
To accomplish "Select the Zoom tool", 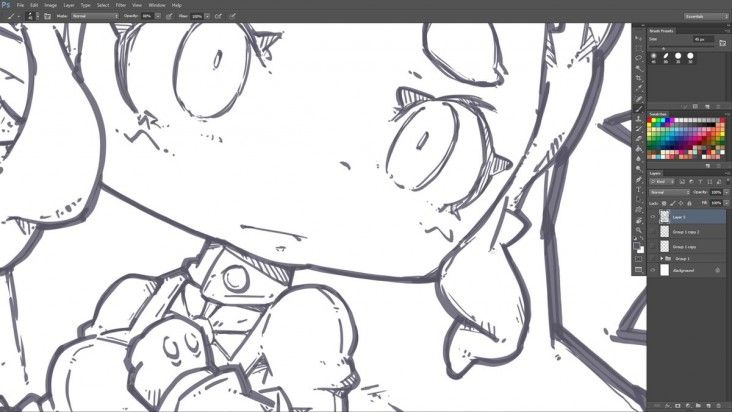I will click(x=638, y=230).
